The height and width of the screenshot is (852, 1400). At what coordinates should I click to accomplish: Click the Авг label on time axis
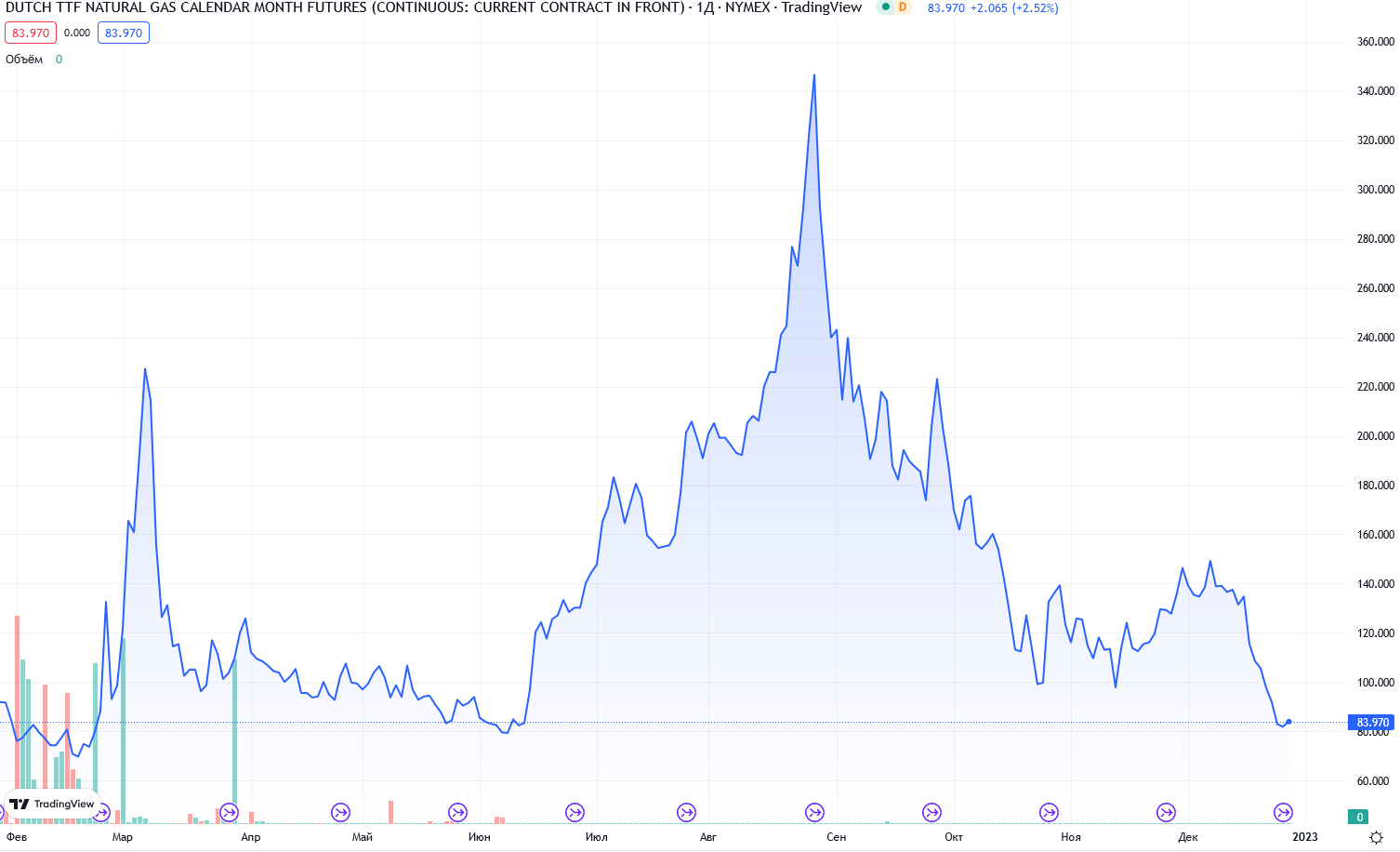tap(708, 837)
